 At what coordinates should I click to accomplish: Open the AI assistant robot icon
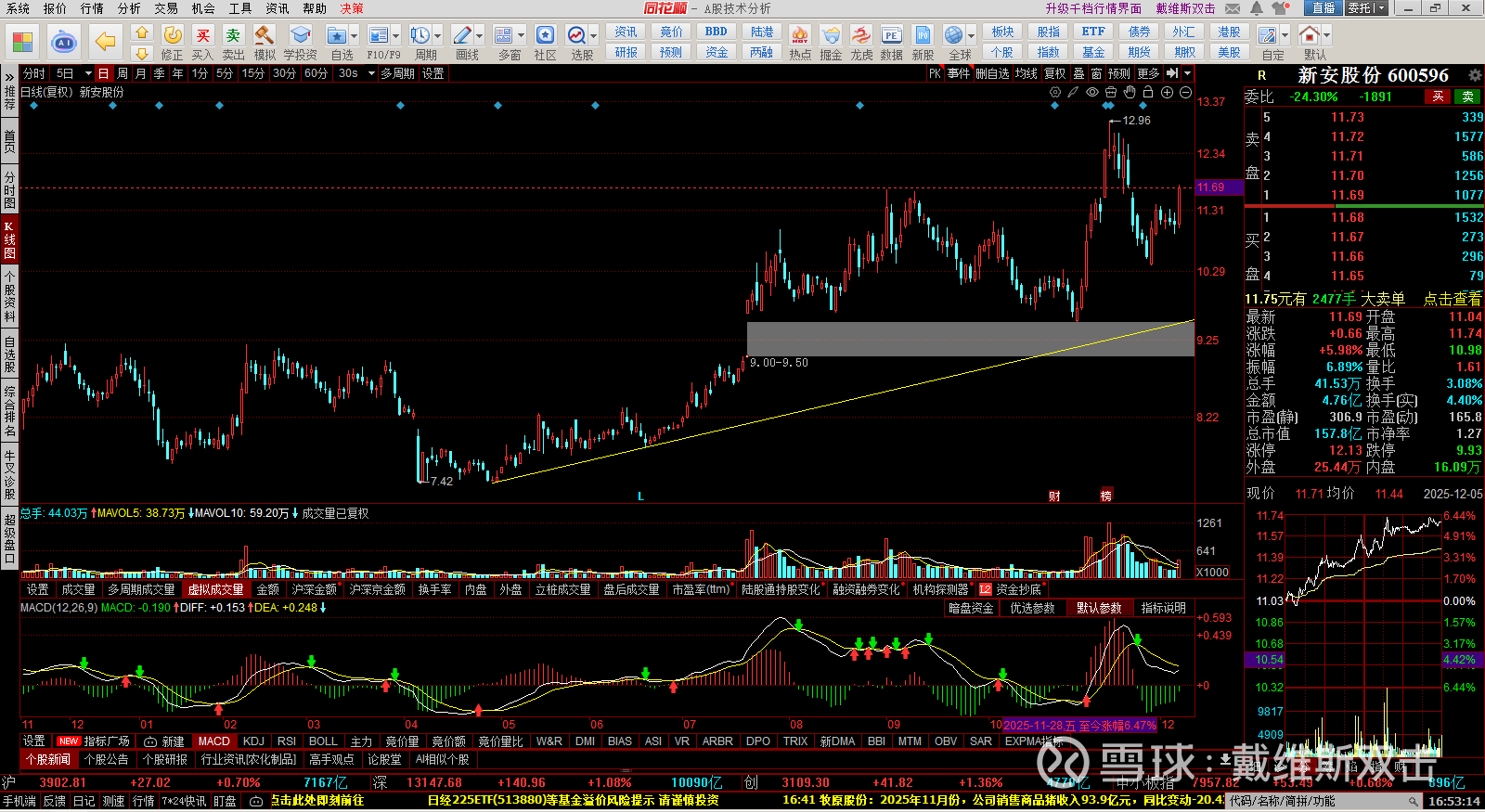pos(63,42)
